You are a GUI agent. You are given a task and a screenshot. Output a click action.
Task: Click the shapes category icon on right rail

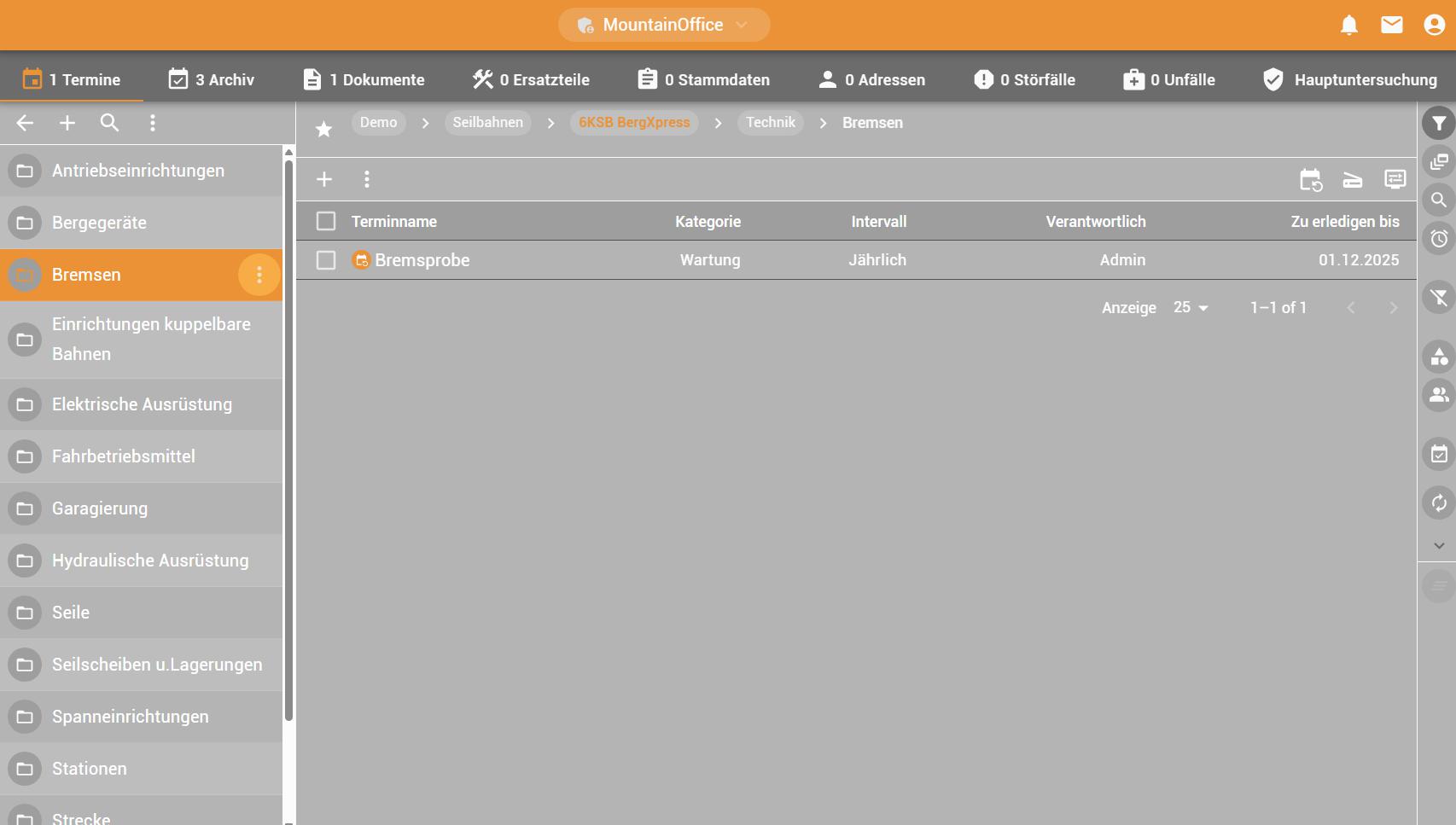[x=1439, y=357]
